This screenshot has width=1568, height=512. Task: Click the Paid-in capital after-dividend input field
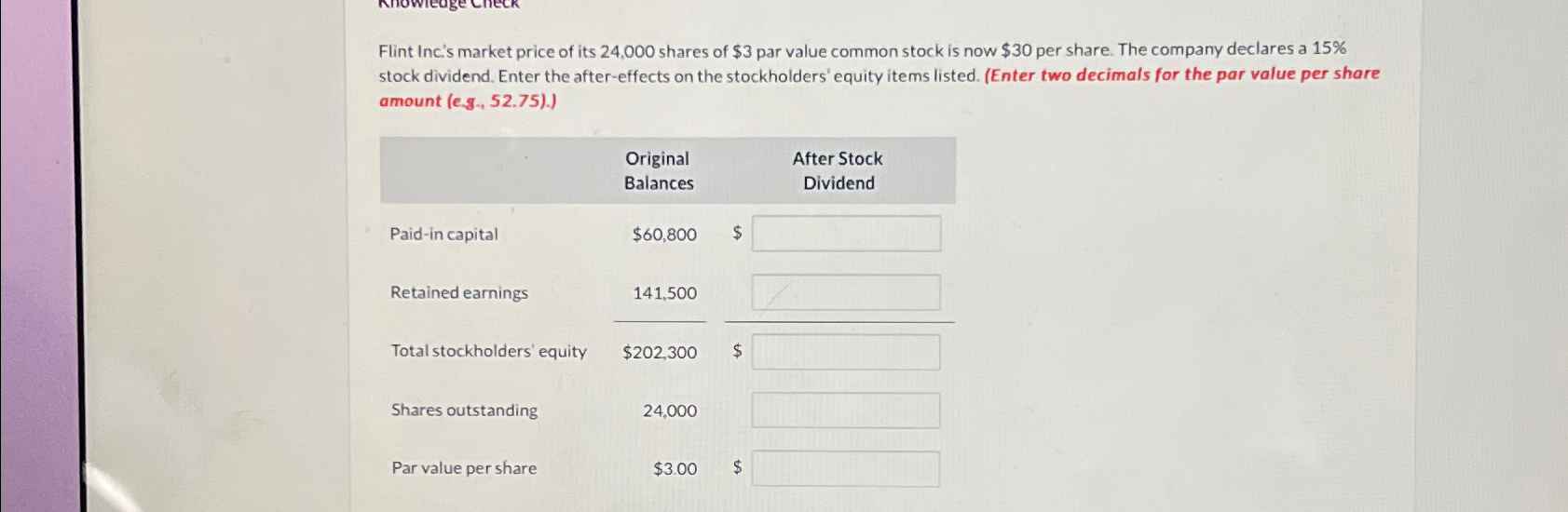[846, 234]
